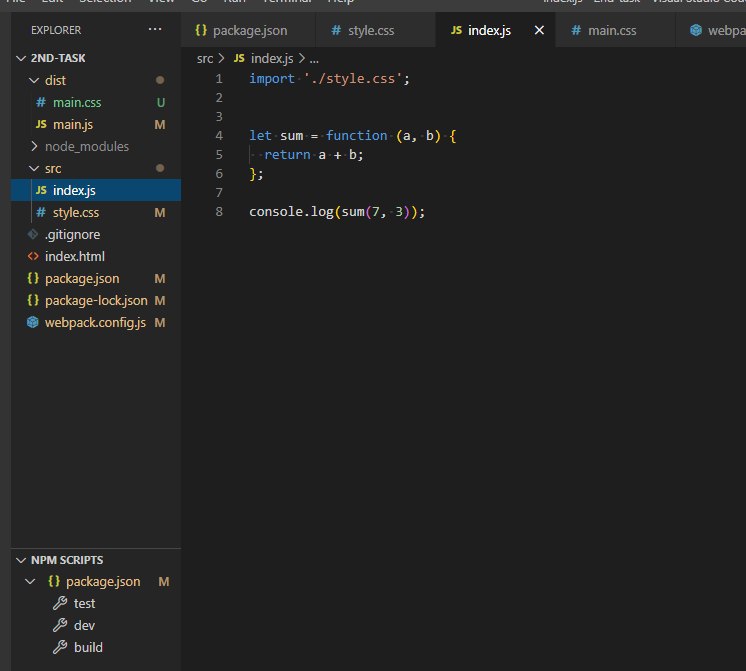Click the wrench icon of the dev script
The width and height of the screenshot is (746, 671).
[x=60, y=625]
